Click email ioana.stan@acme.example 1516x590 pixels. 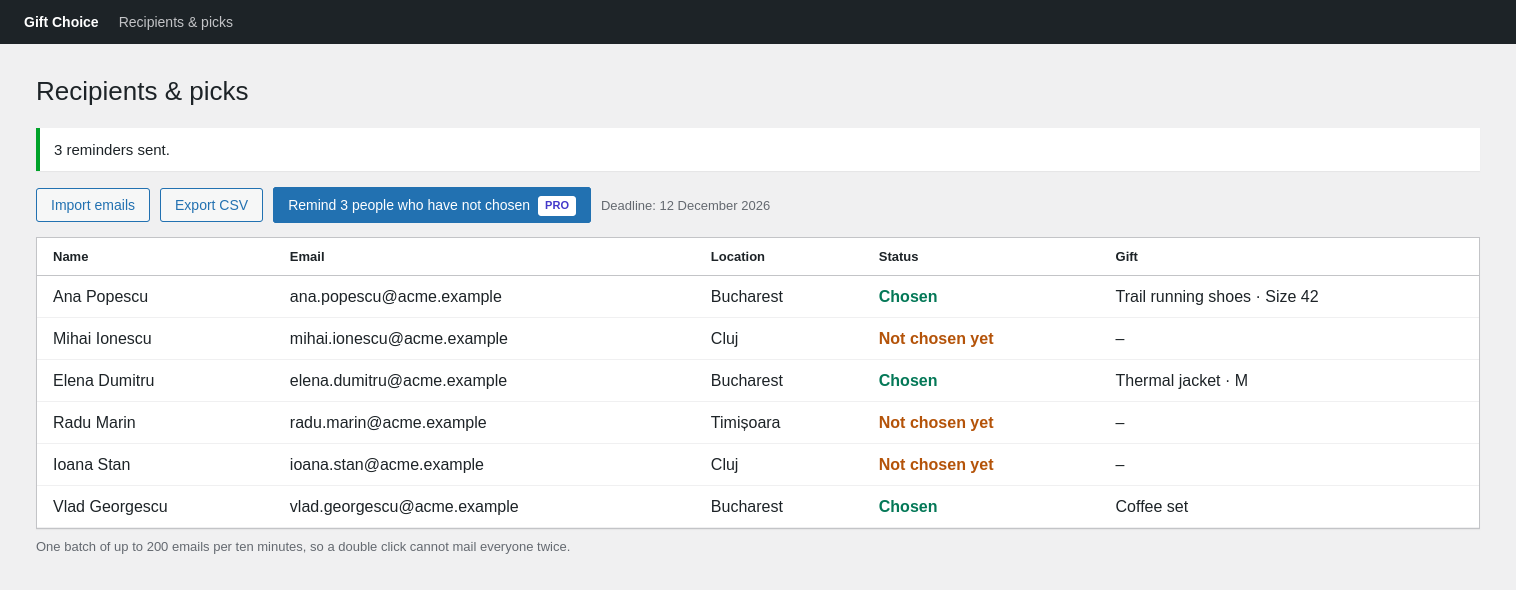(387, 465)
